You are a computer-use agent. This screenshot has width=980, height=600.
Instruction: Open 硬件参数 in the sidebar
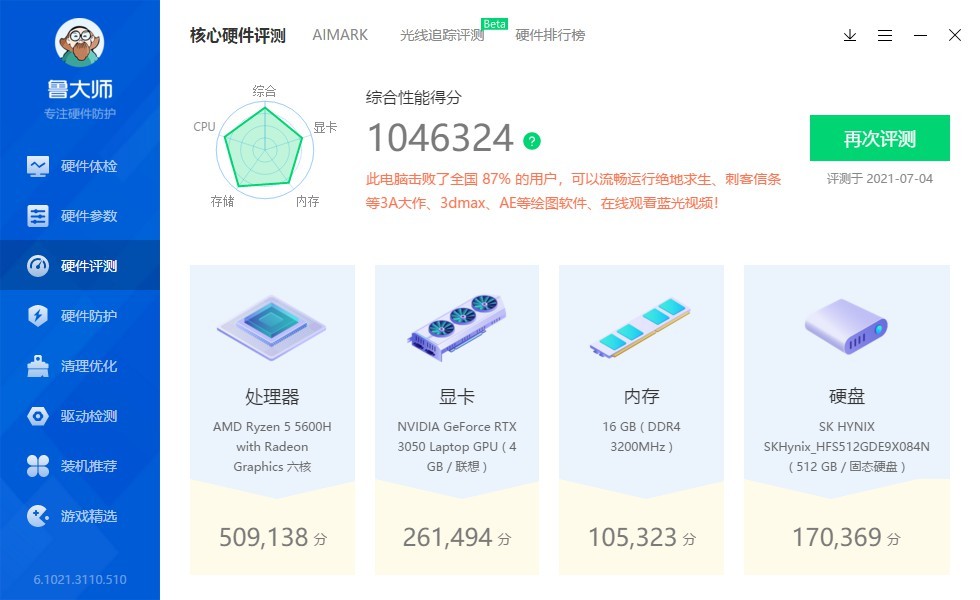(x=80, y=216)
